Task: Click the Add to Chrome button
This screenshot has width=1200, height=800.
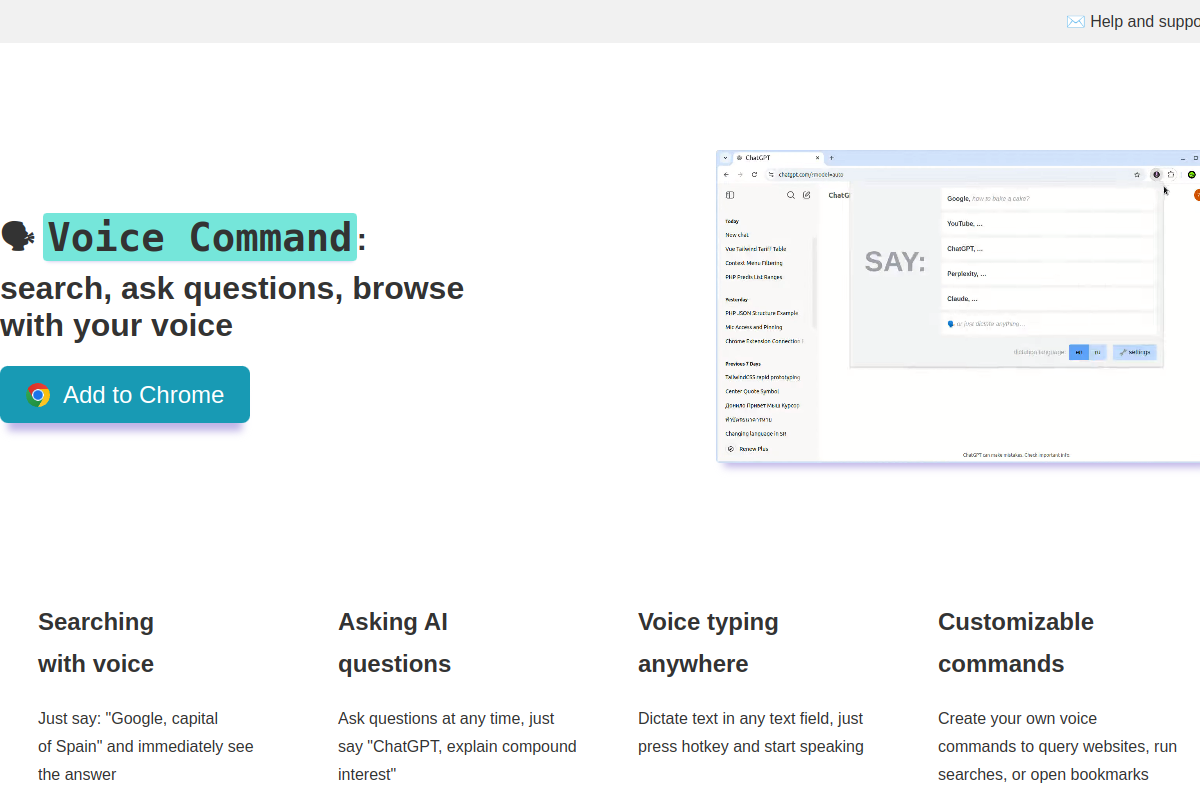Action: (125, 395)
